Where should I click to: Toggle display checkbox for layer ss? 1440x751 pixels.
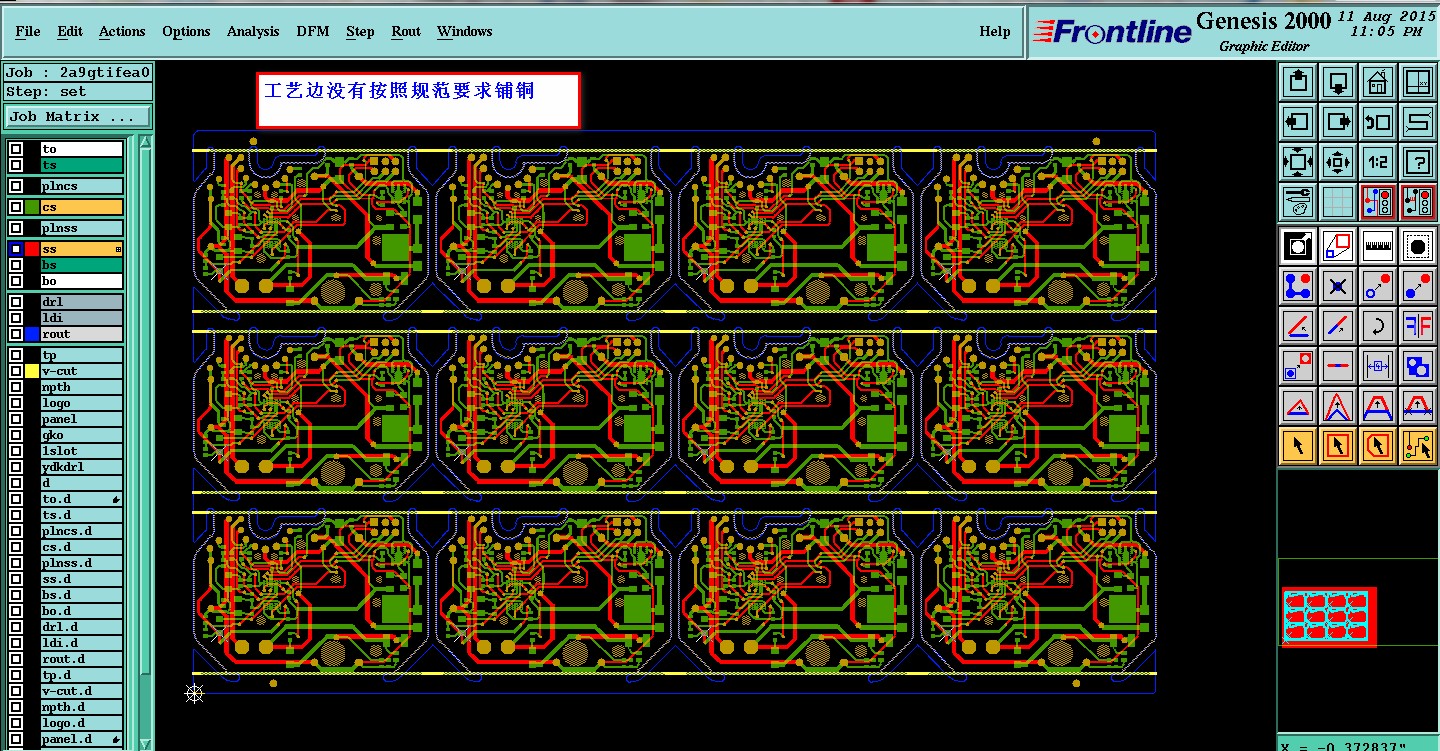tap(16, 249)
